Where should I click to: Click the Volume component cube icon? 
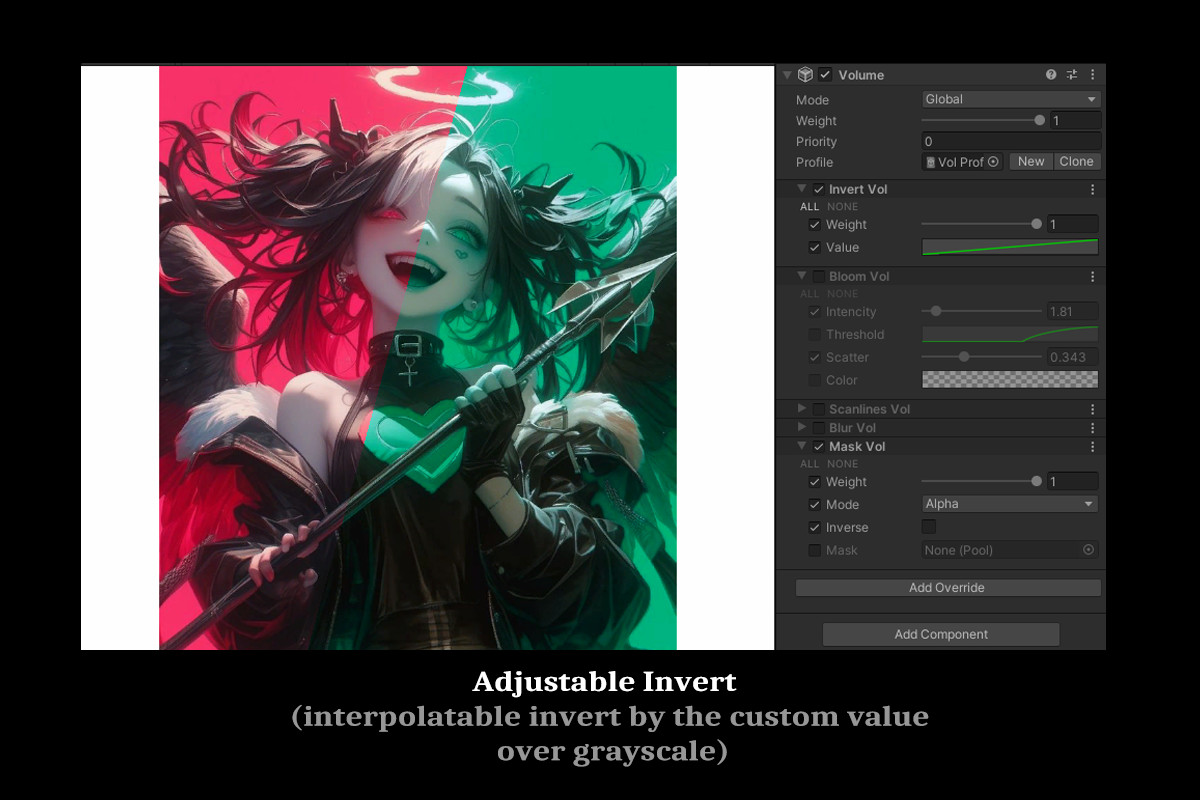[x=806, y=74]
